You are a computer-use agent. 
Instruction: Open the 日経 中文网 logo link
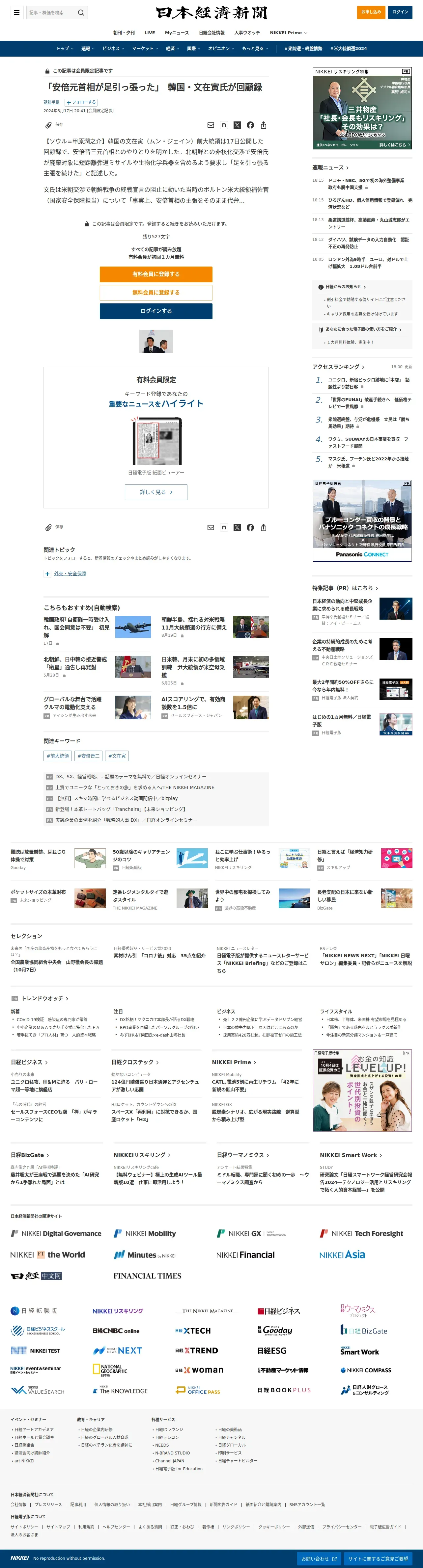coord(37,1276)
